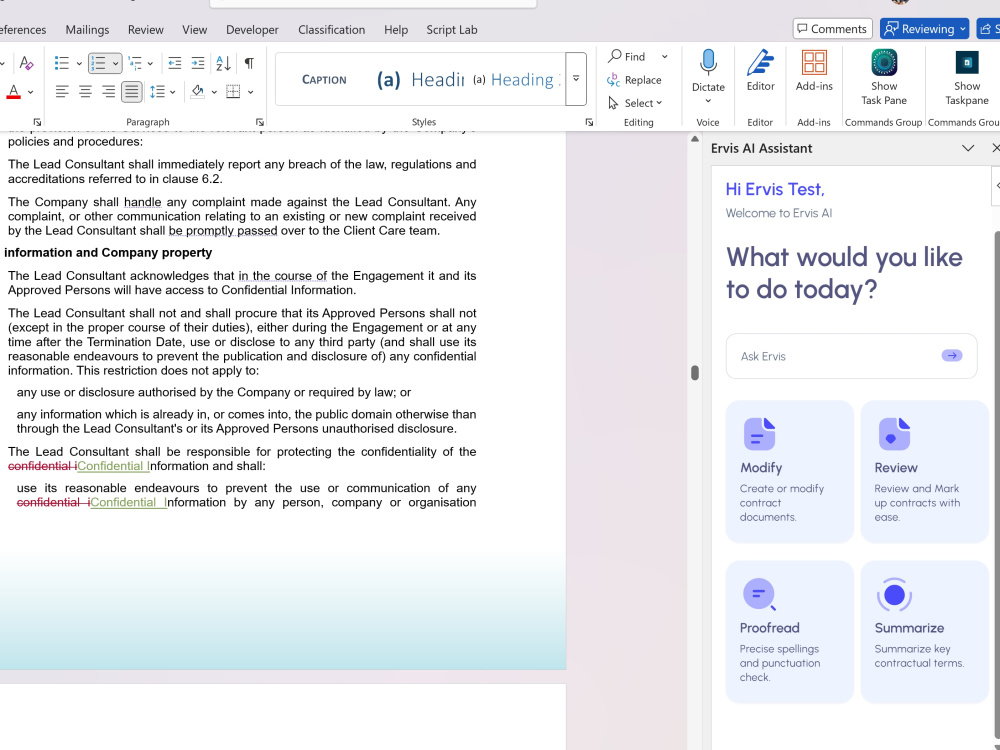The width and height of the screenshot is (1000, 750).
Task: Click Increase Indent icon
Action: (x=198, y=63)
